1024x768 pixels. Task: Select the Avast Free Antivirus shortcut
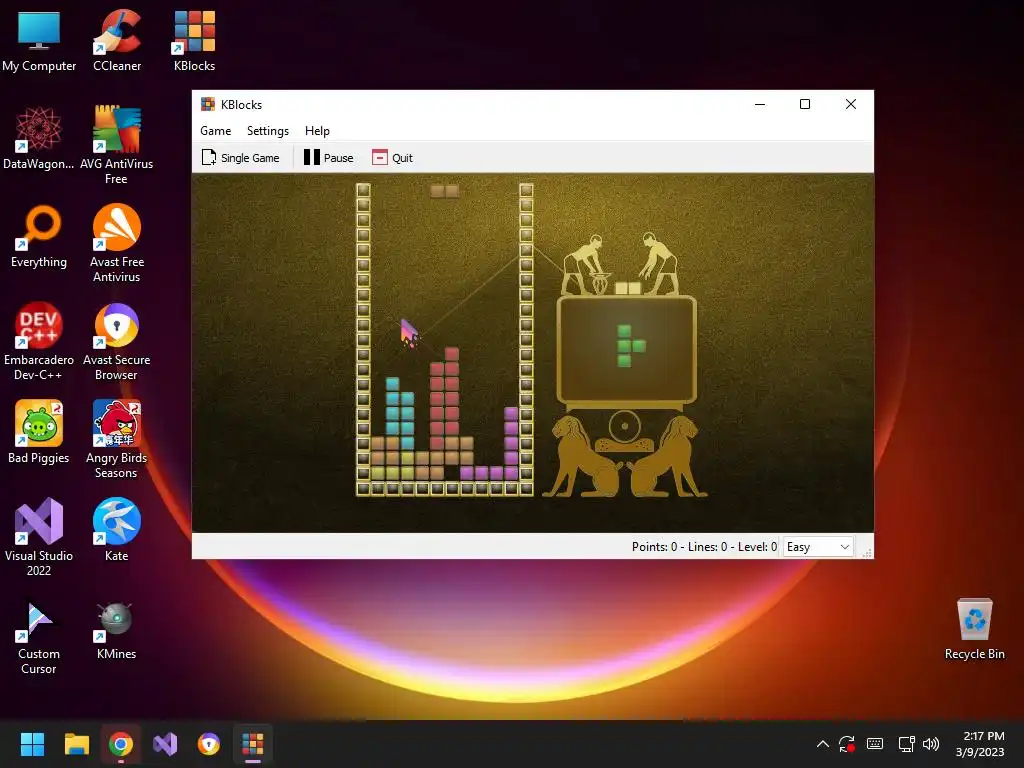[x=116, y=243]
